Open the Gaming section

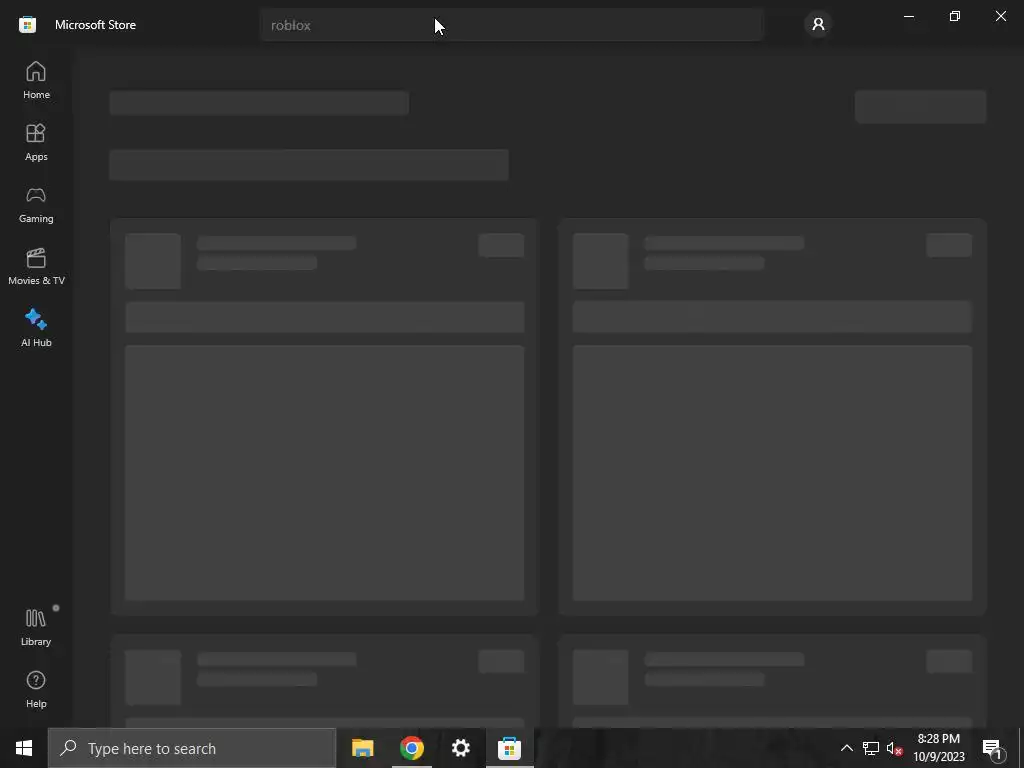(36, 204)
